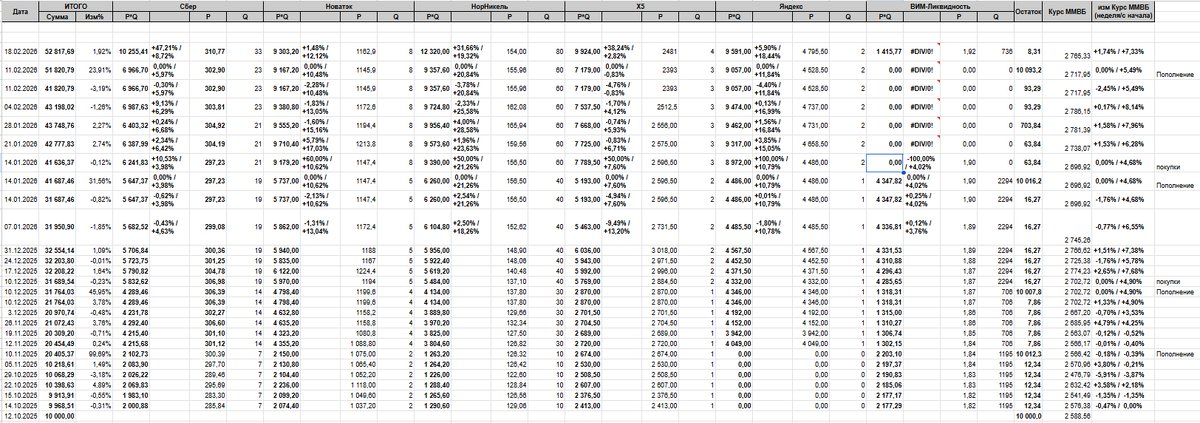Select the date cell 12.10.2025
The height and width of the screenshot is (423, 1200).
(x=20, y=418)
